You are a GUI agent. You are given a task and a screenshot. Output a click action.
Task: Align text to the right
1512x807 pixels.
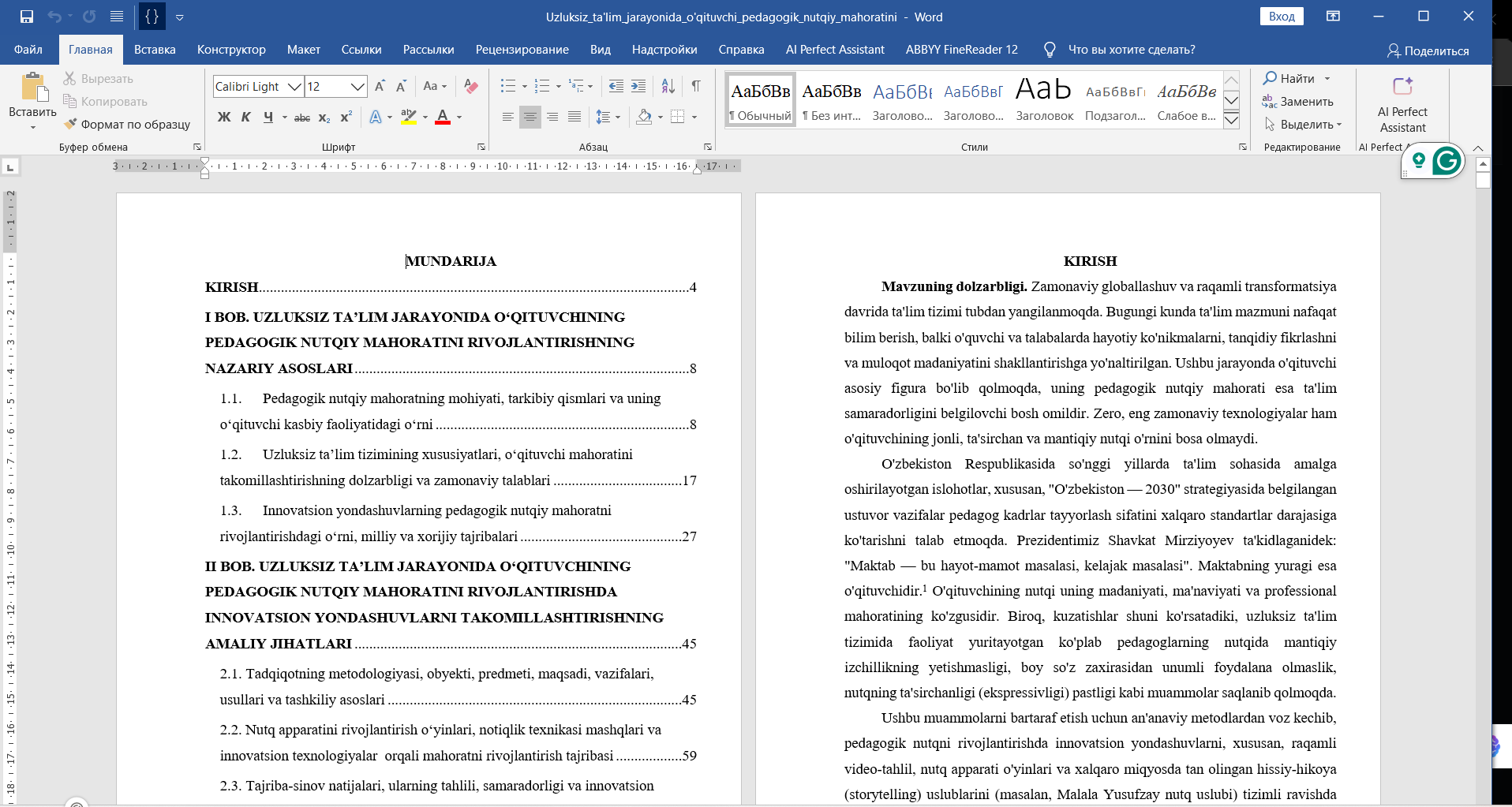[552, 117]
